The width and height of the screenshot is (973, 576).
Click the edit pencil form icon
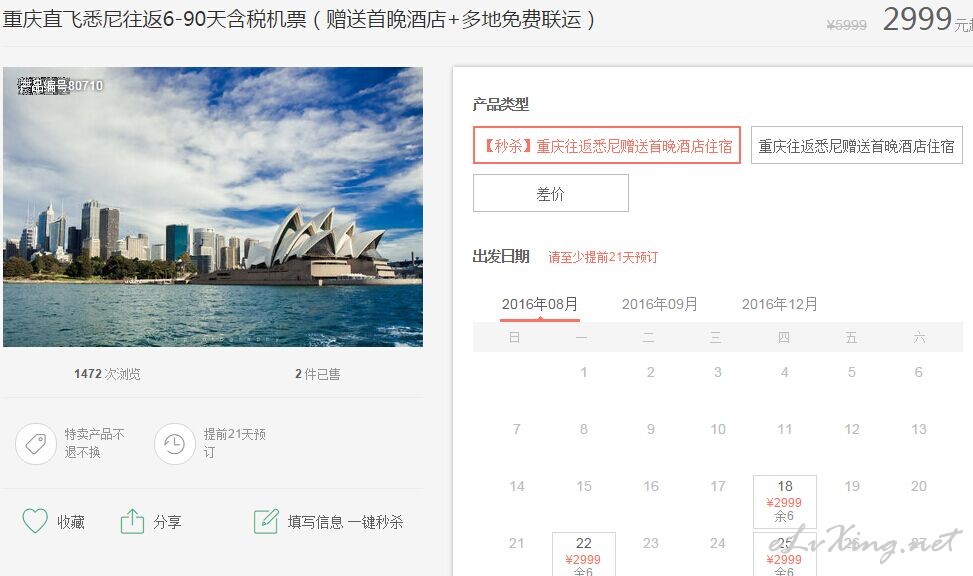266,521
